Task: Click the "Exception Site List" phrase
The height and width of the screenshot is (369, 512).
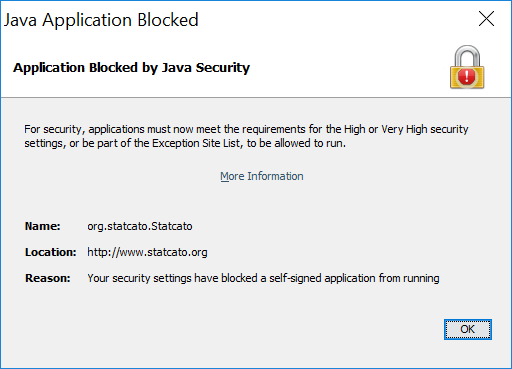Action: point(196,143)
